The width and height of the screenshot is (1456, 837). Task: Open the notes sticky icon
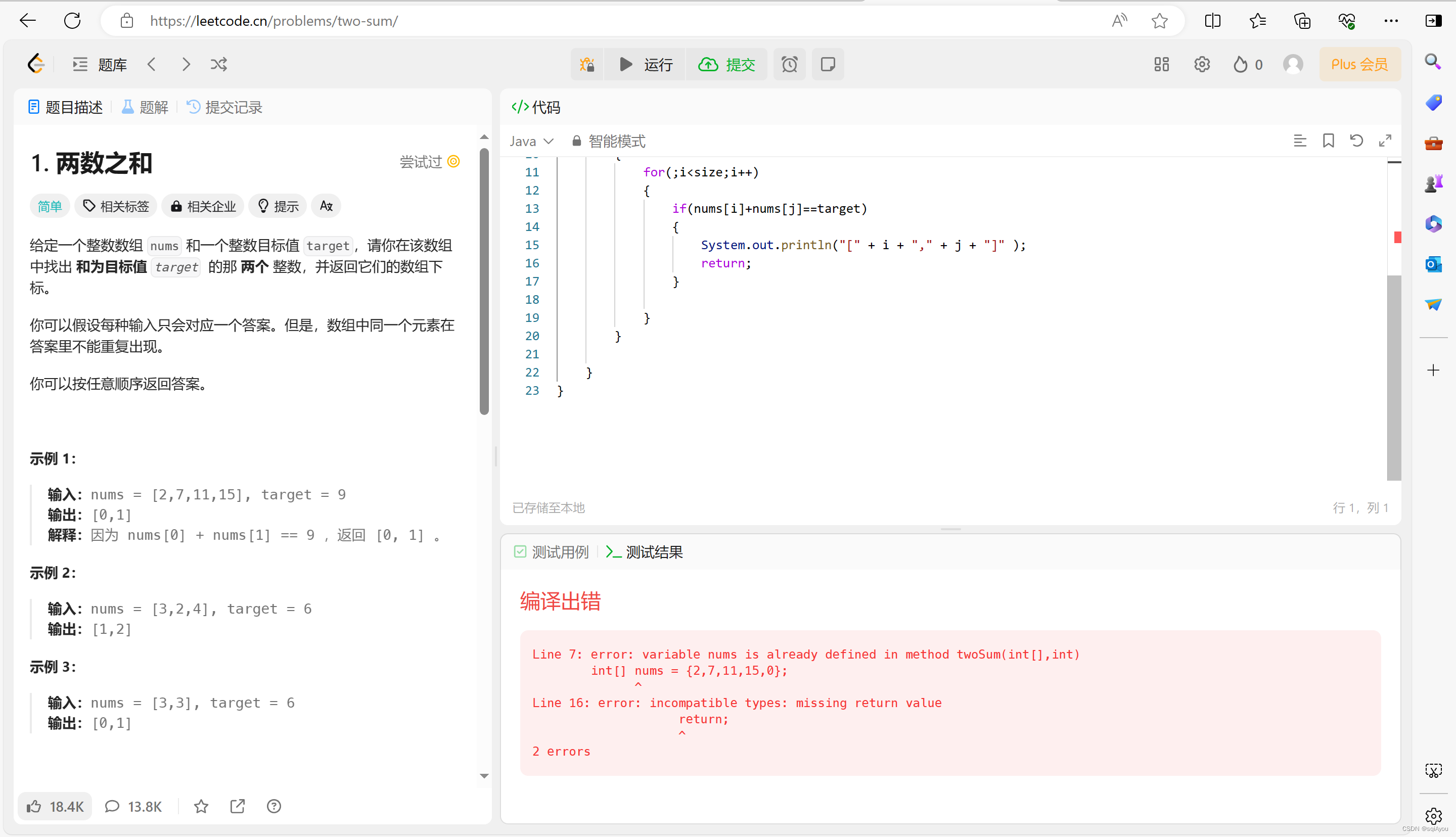[828, 64]
